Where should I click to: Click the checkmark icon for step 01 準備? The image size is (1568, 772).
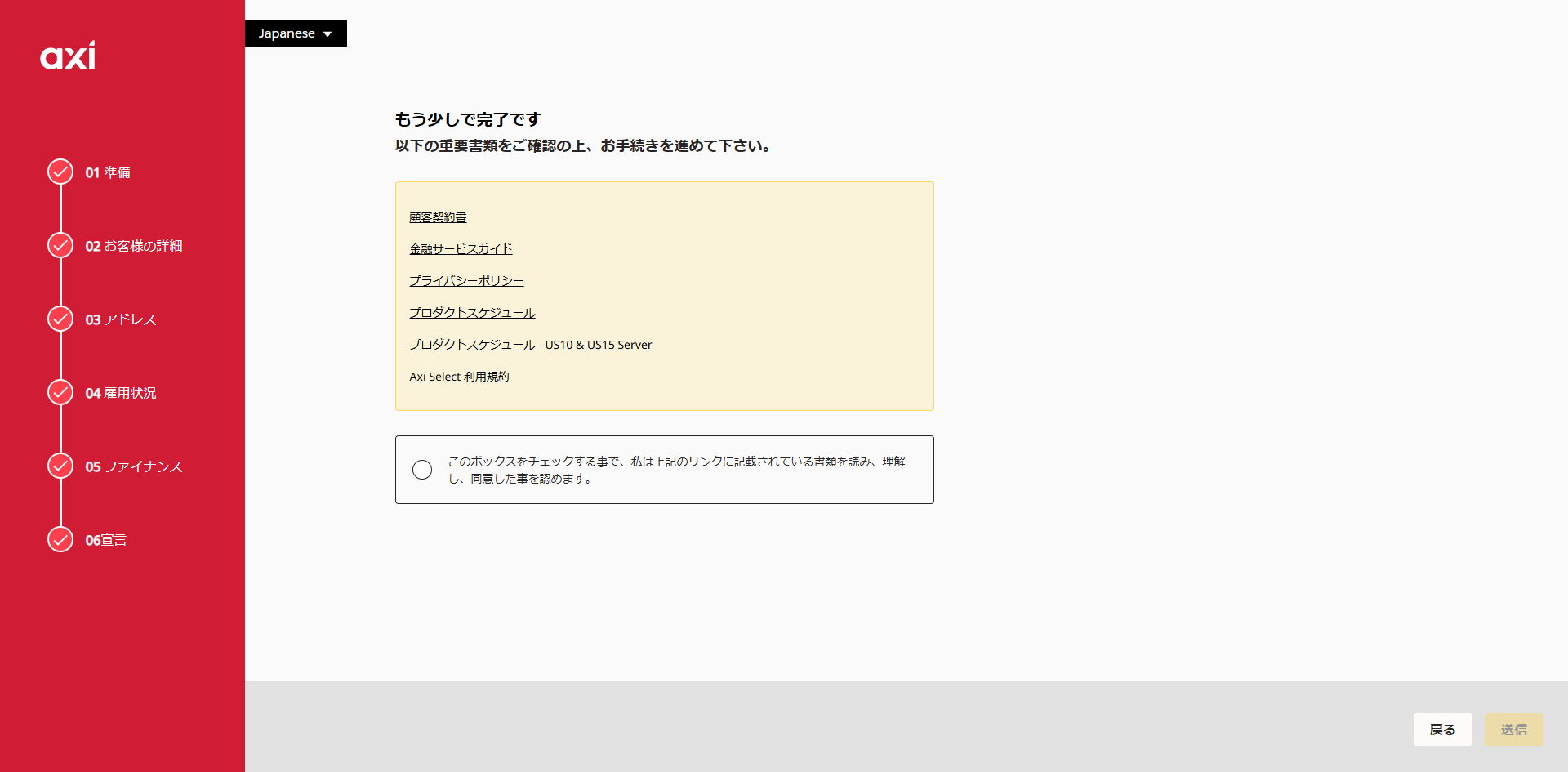pos(60,172)
